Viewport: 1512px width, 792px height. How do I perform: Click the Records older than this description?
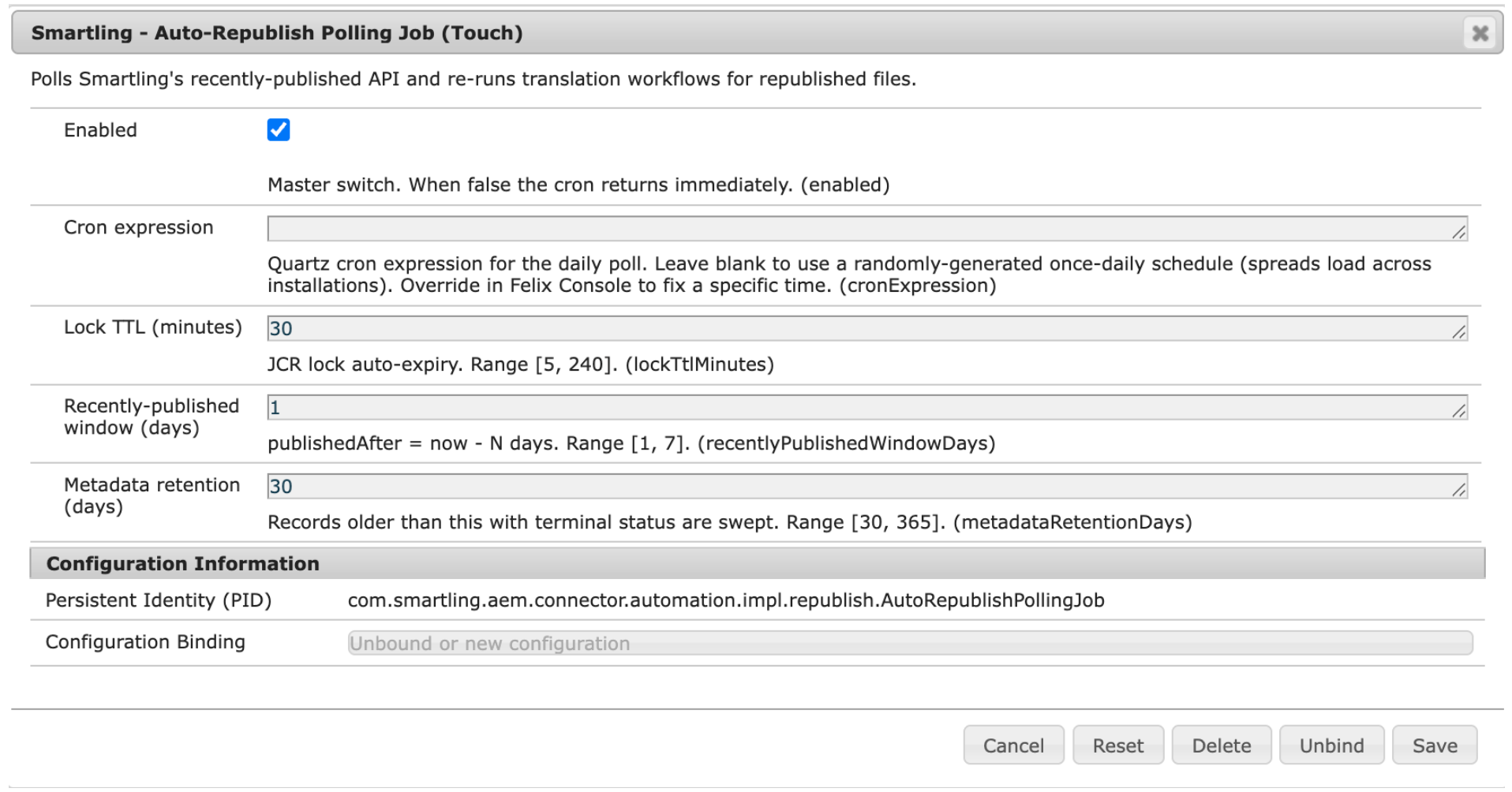[730, 522]
